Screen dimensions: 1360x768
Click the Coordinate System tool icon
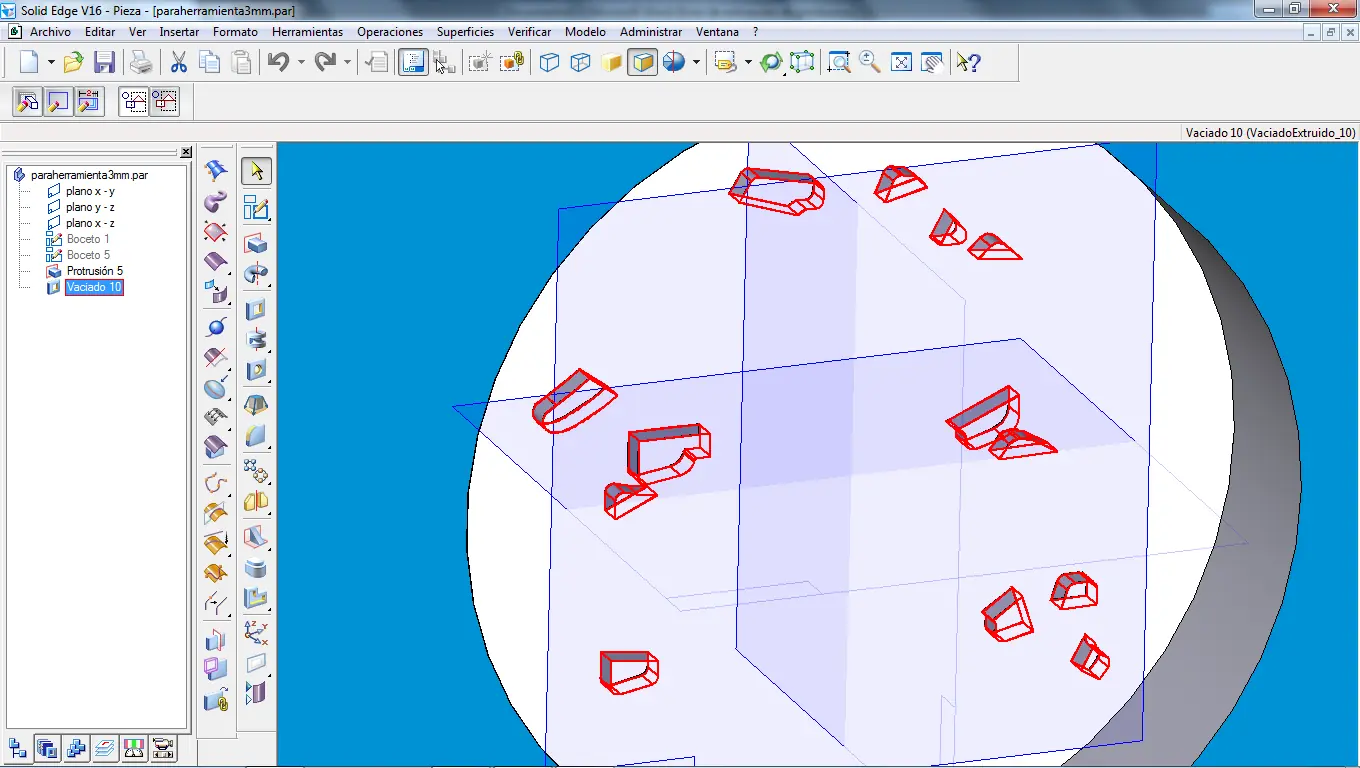pyautogui.click(x=256, y=631)
